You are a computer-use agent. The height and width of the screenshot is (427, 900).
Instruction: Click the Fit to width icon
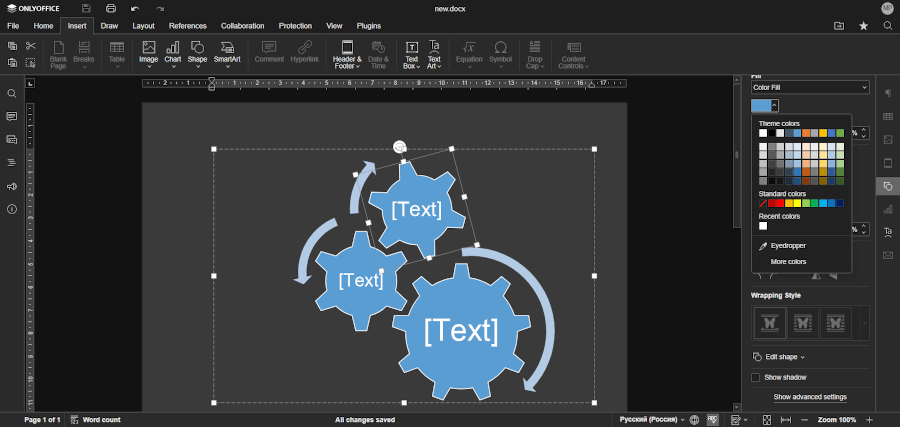coord(785,420)
